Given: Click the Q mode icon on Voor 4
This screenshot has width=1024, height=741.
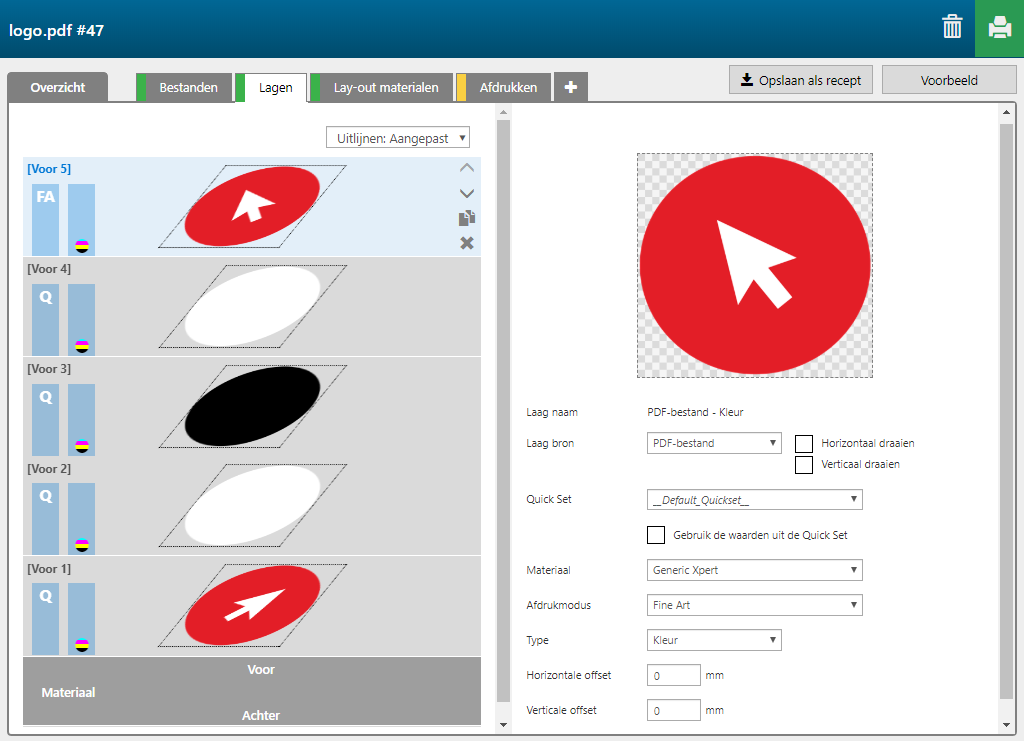Looking at the screenshot, I should tap(46, 297).
